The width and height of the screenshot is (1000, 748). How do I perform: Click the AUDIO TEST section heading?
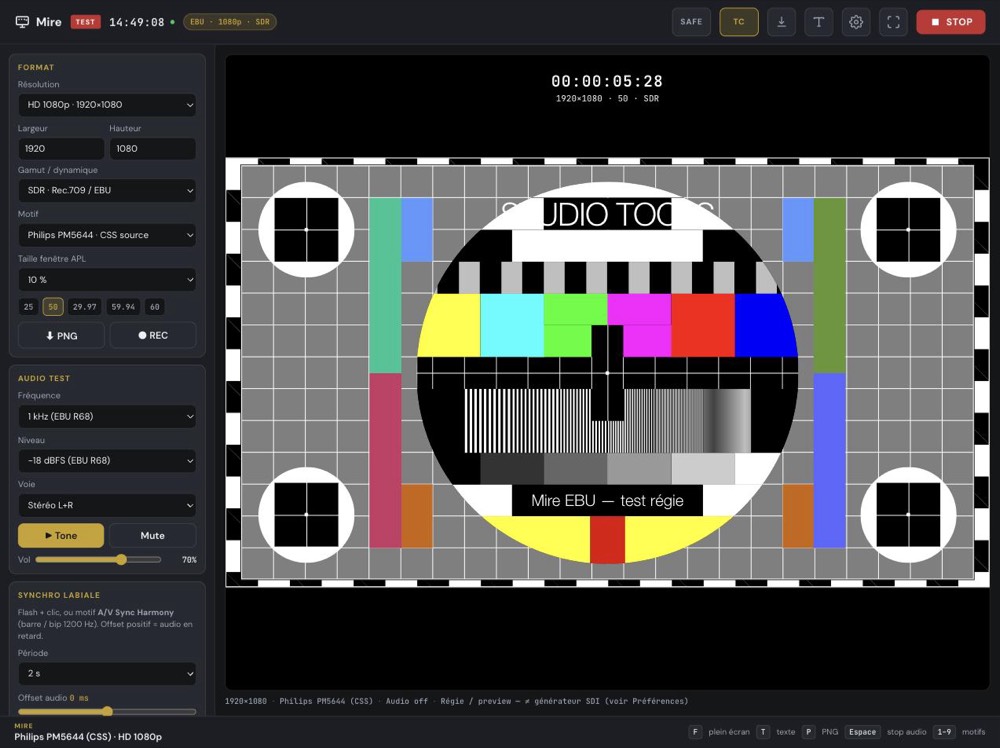click(44, 378)
